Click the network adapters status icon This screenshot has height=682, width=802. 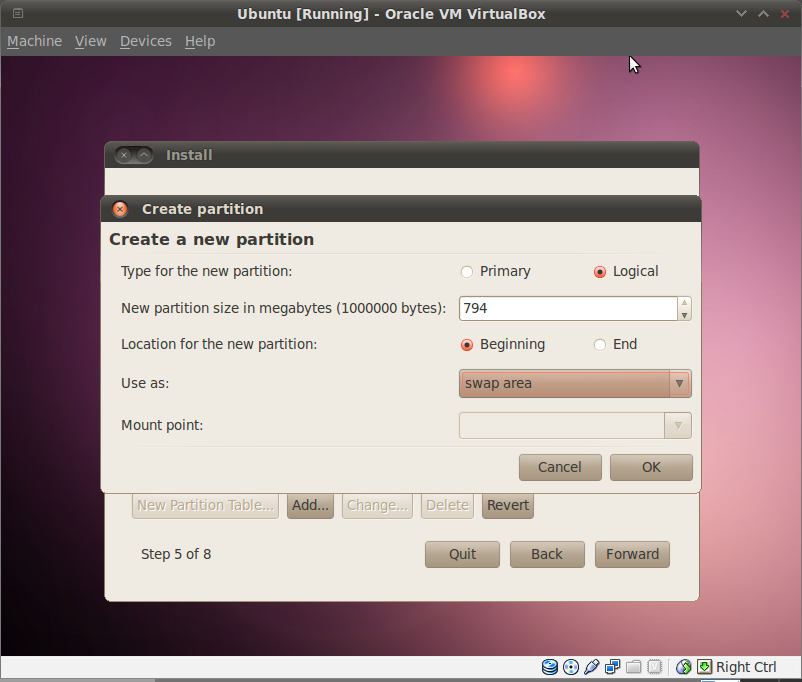(612, 667)
